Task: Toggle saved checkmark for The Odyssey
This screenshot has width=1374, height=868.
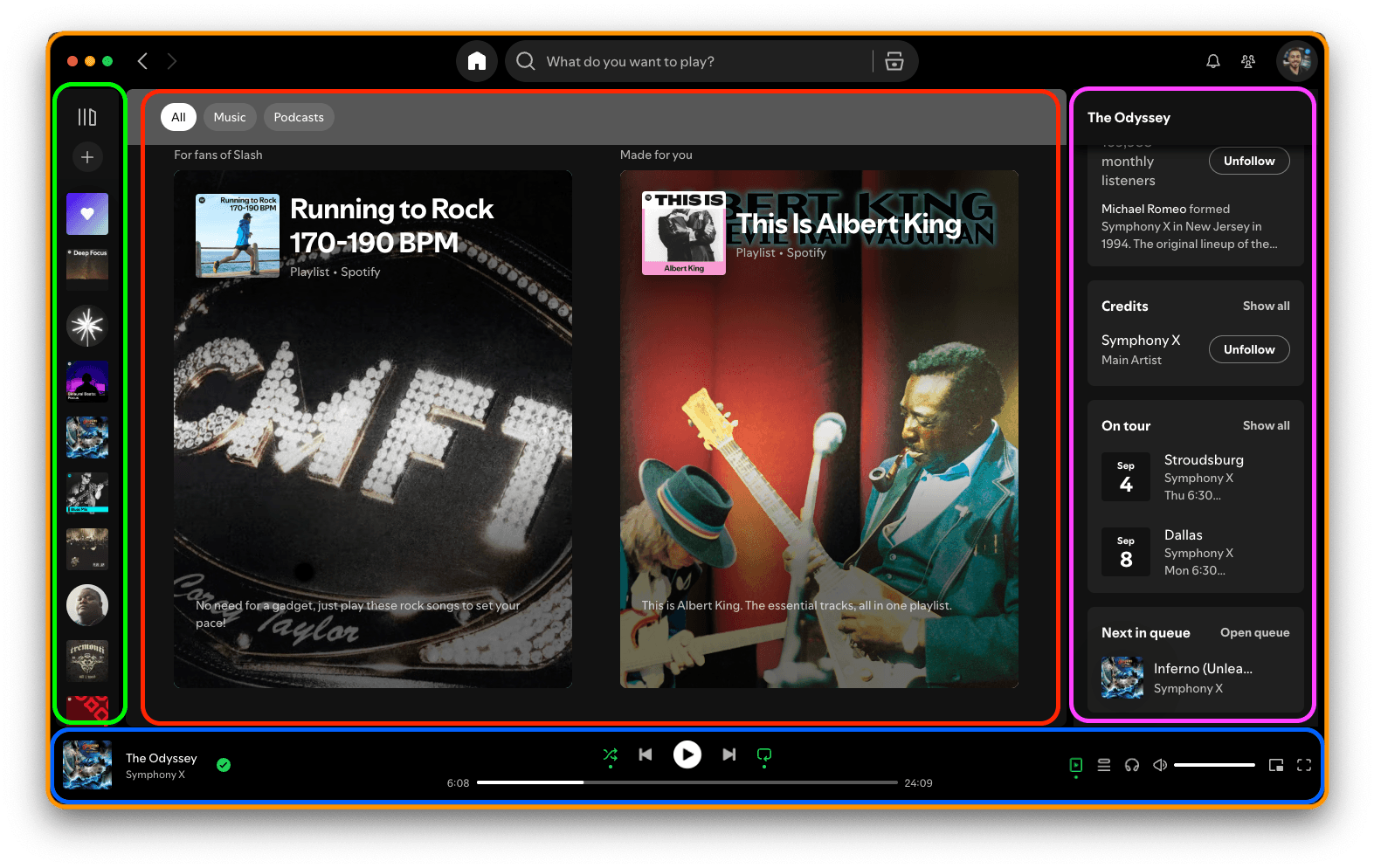Action: [x=224, y=765]
